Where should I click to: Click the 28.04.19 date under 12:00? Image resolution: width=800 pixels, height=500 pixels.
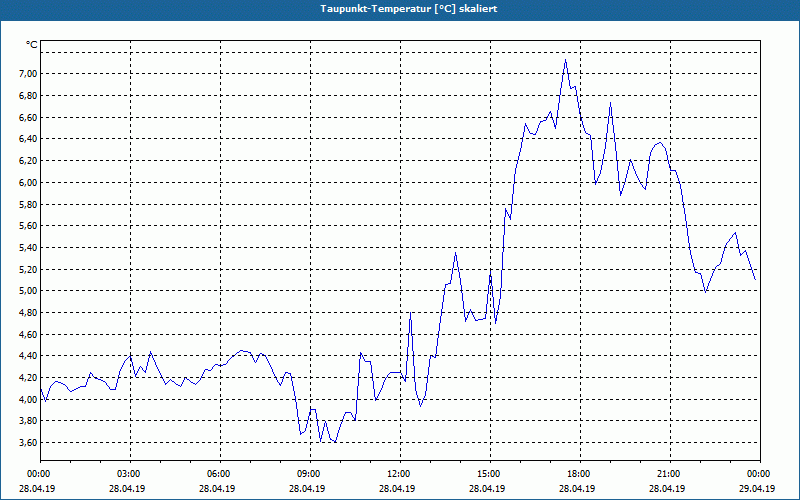(397, 488)
